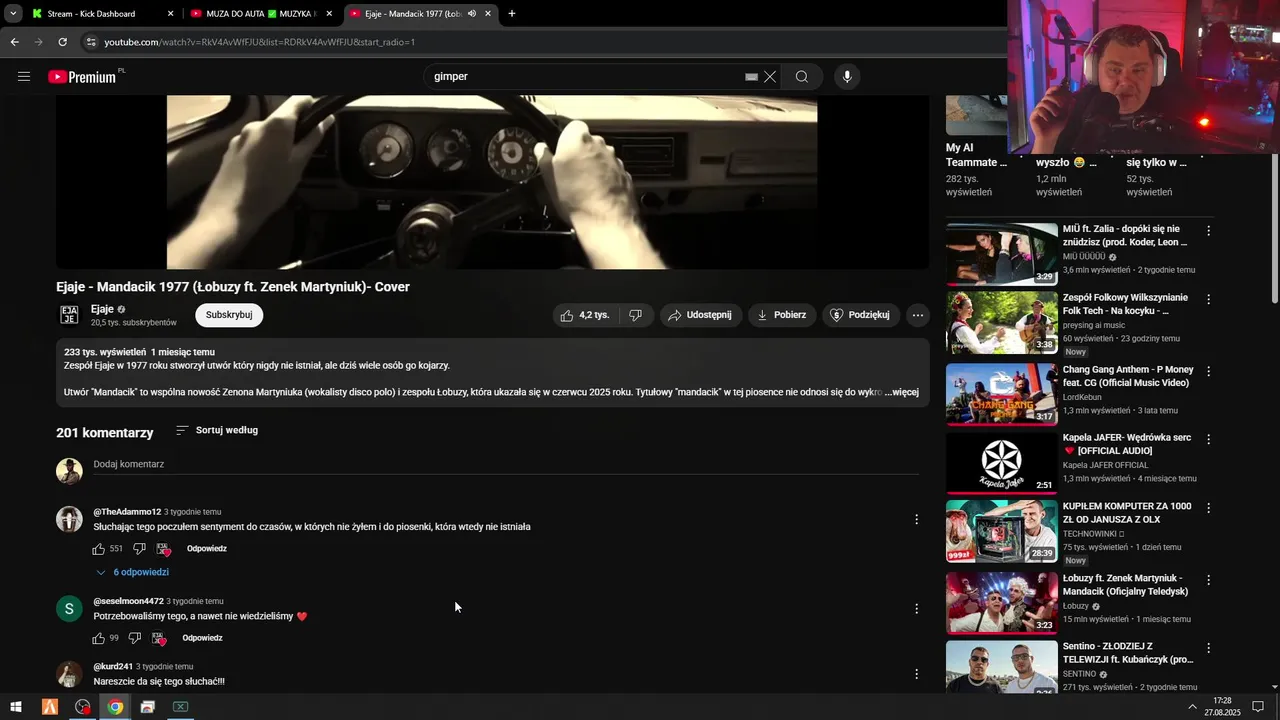Viewport: 1280px width, 720px height.
Task: Click the Udostępnij share button
Action: pos(700,315)
